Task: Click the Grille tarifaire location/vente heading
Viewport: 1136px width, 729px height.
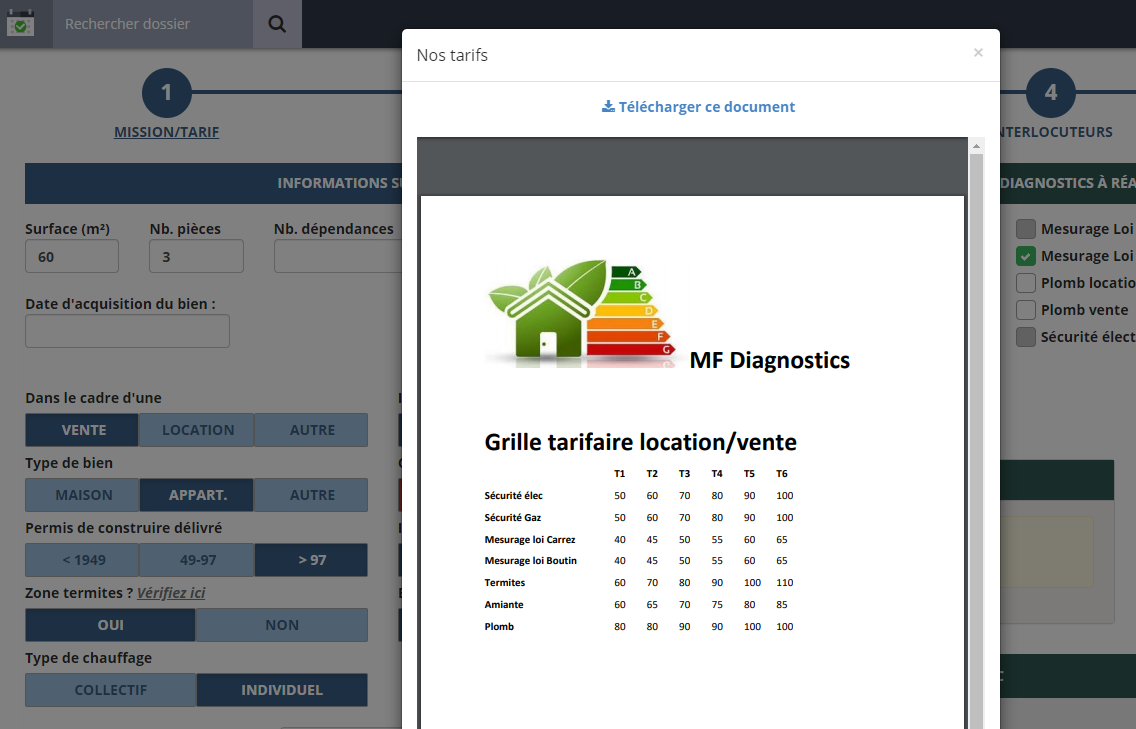Action: pos(640,442)
